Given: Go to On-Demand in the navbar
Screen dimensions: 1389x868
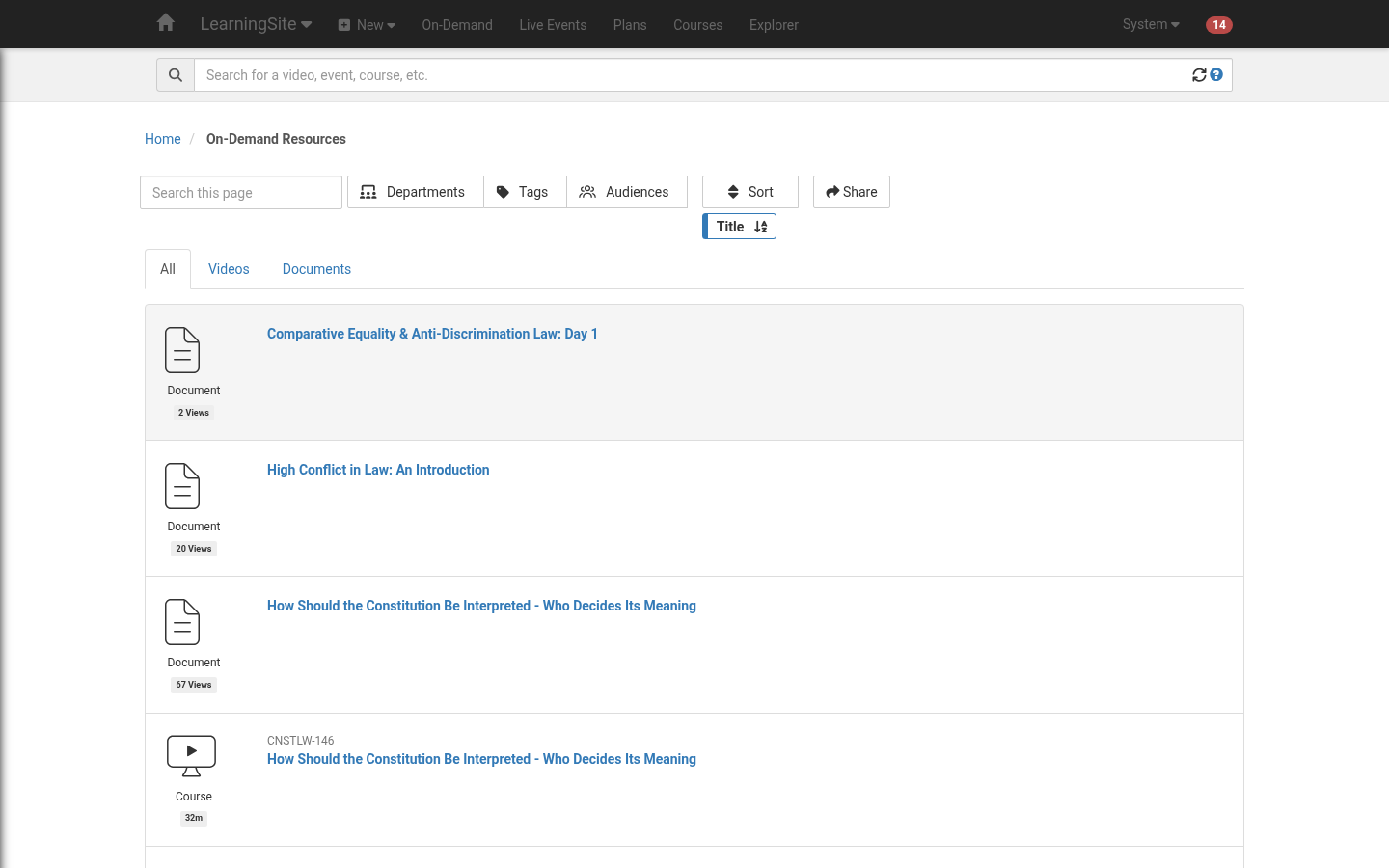Looking at the screenshot, I should coord(457,25).
